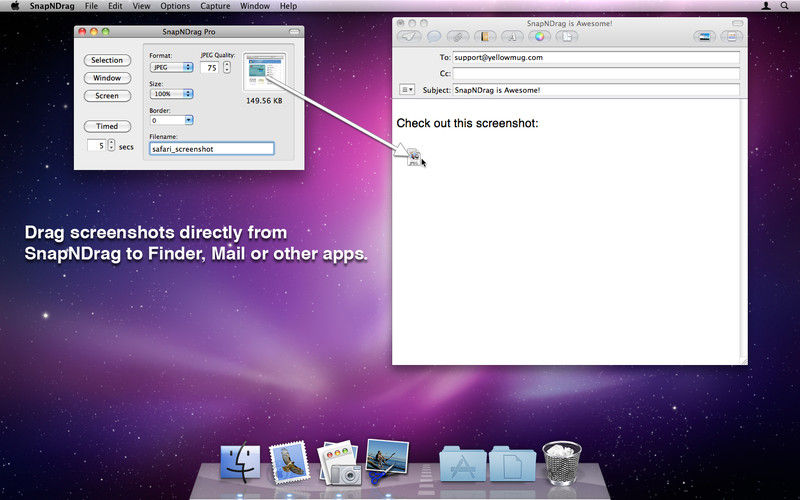
Task: Click the text 'Check out this screenshot:'
Action: (x=467, y=123)
